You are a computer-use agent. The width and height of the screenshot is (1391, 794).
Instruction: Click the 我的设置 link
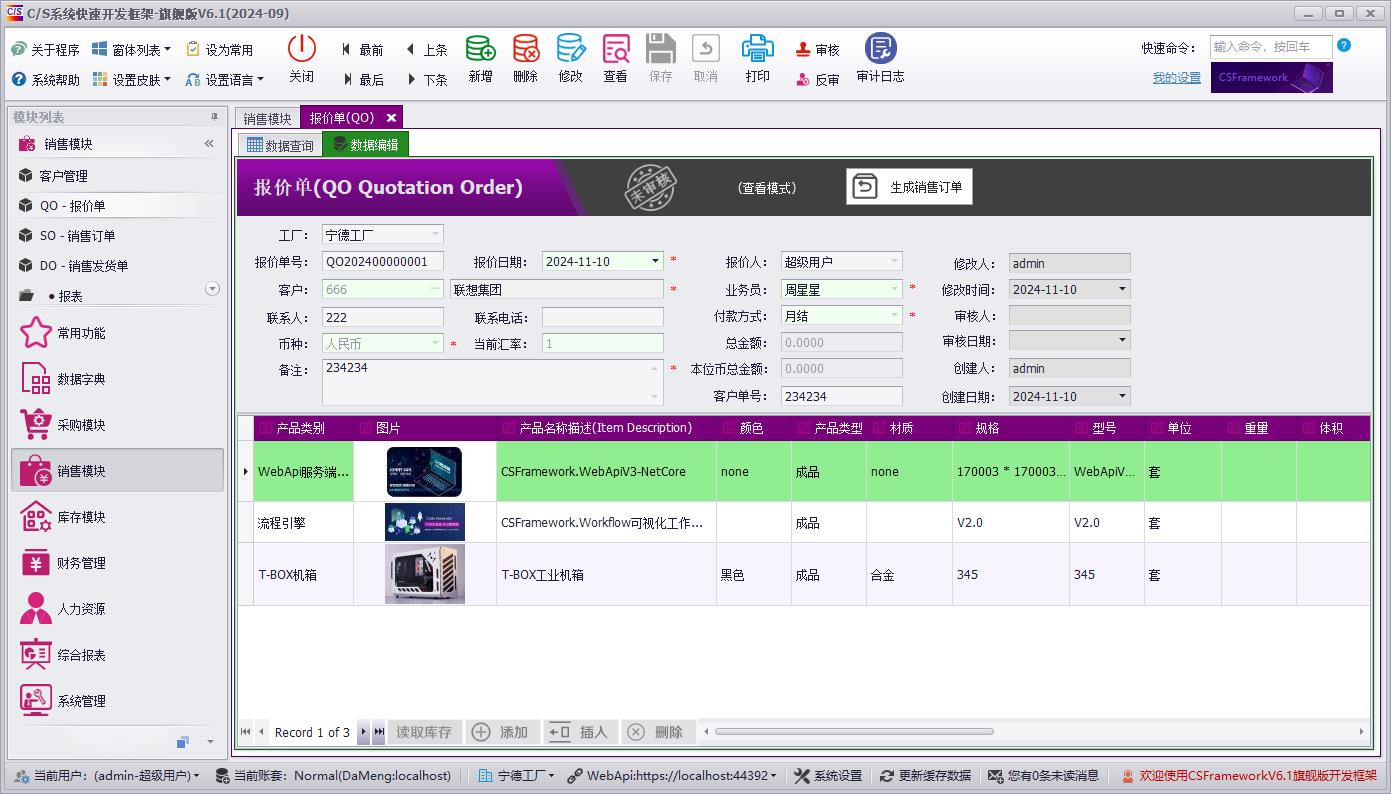coord(1176,78)
